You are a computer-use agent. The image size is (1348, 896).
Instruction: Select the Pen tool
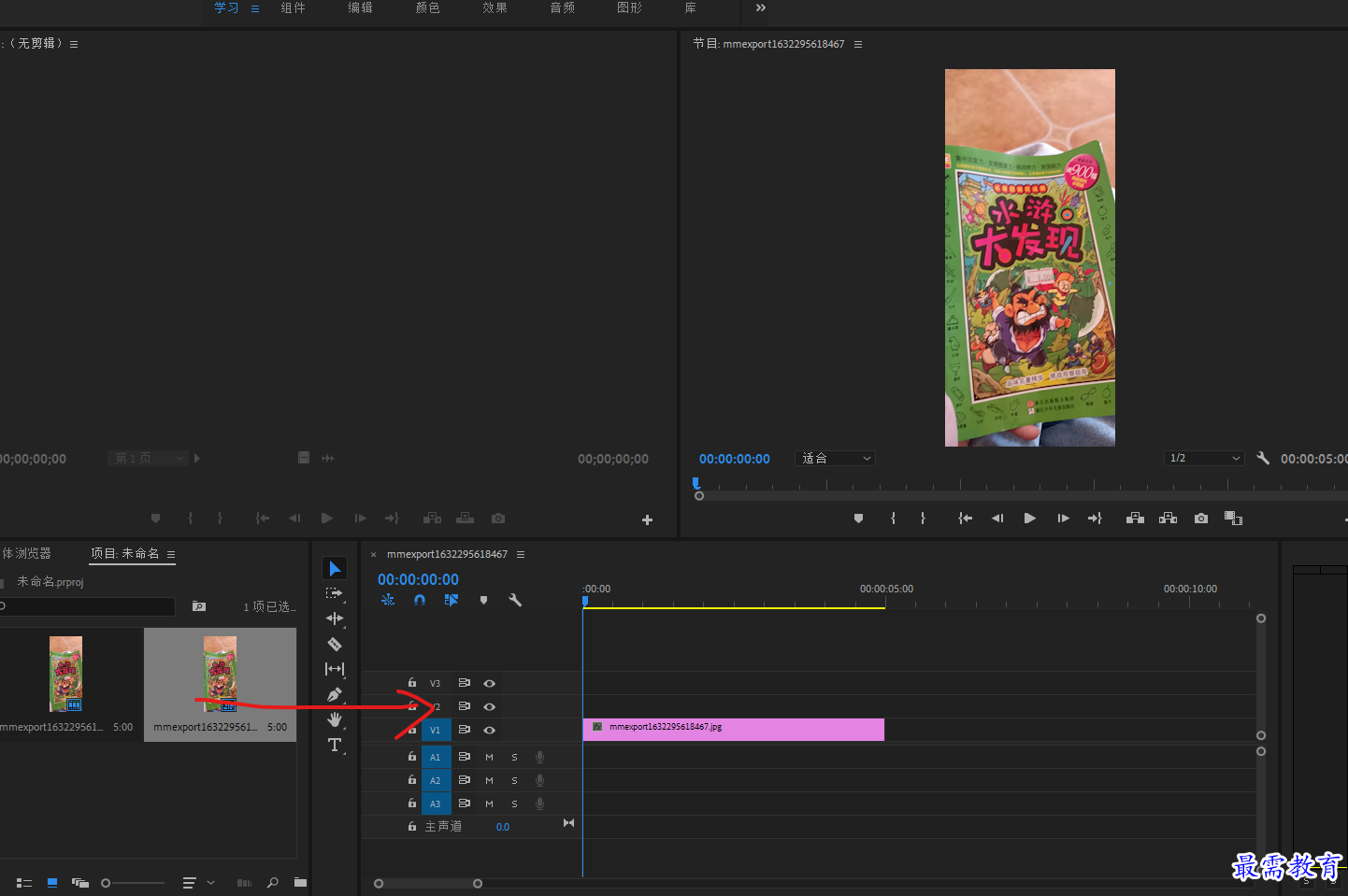point(335,695)
